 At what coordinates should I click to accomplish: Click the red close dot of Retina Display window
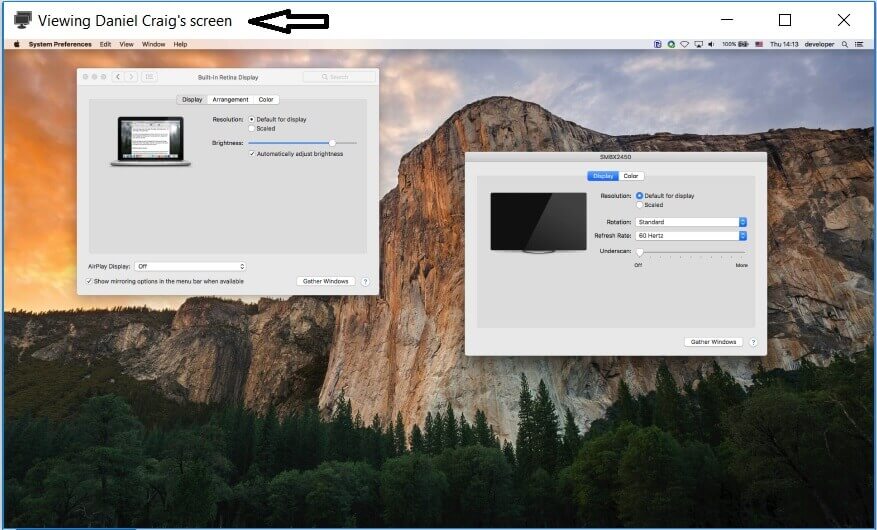click(86, 77)
